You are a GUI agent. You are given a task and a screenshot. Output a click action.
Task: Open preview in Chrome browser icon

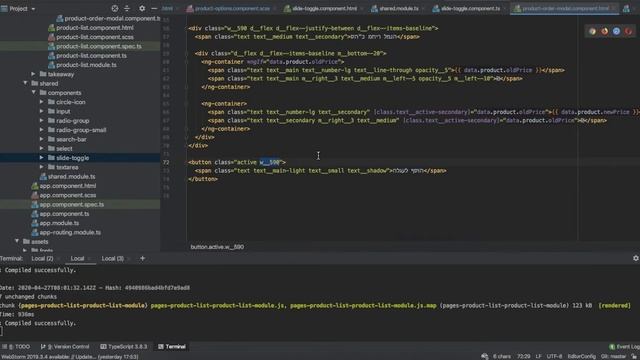[592, 31]
